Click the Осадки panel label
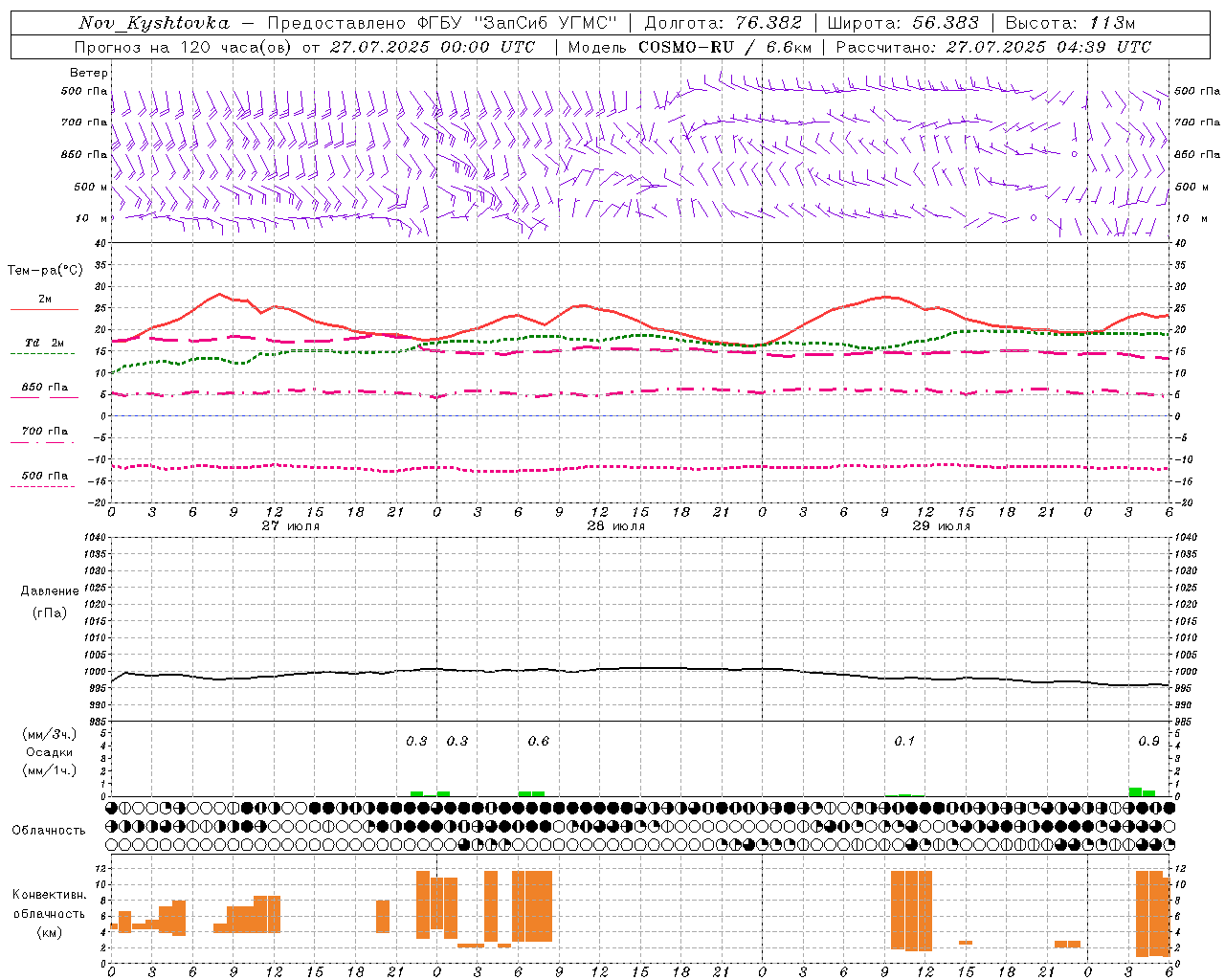Viewport: 1225px width, 980px height. click(50, 752)
